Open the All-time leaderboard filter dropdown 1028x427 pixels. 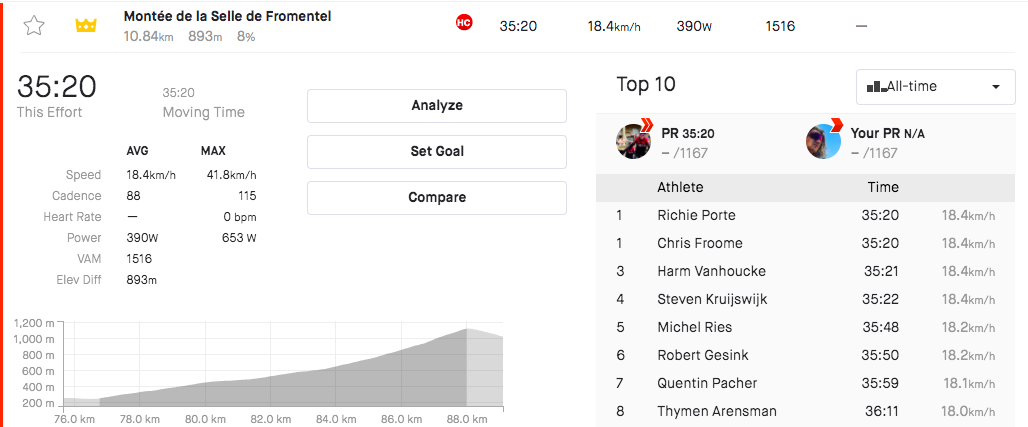pyautogui.click(x=936, y=87)
